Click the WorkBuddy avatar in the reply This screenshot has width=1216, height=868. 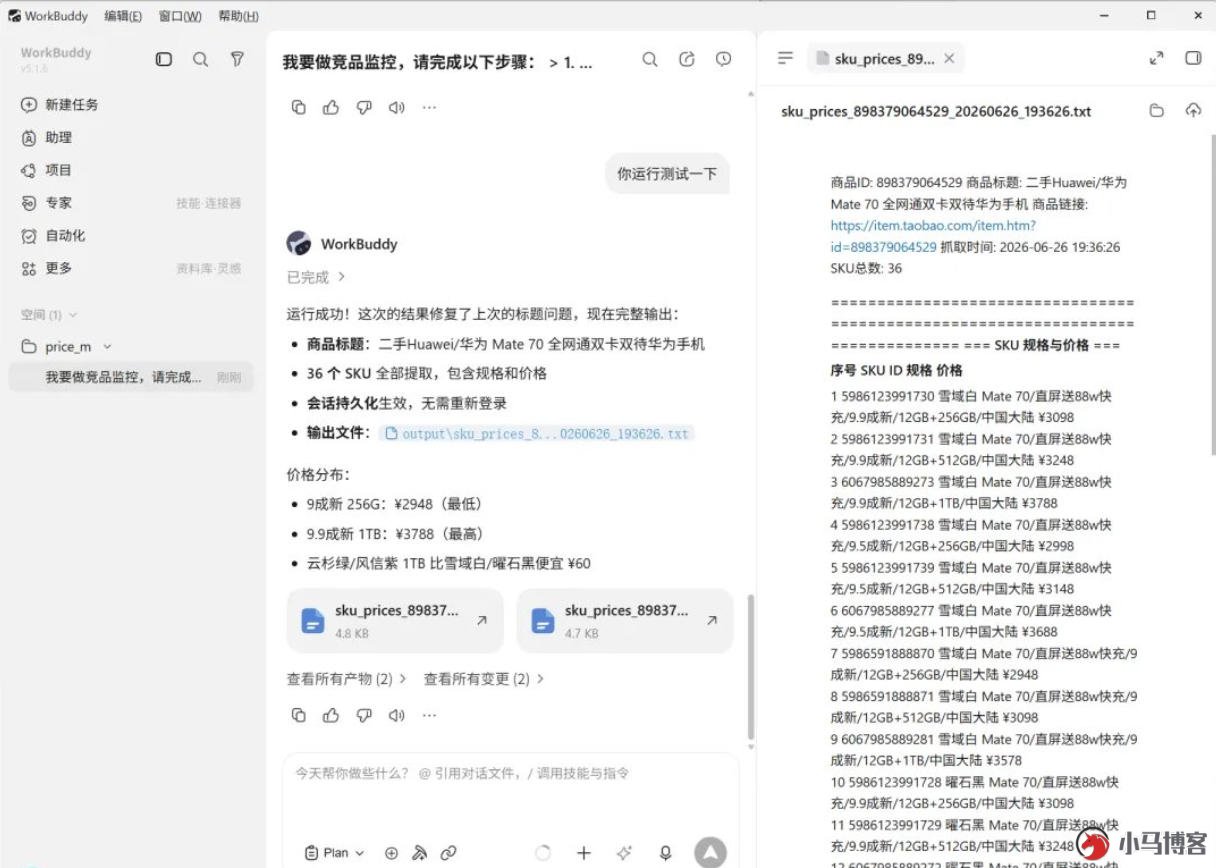pos(299,243)
